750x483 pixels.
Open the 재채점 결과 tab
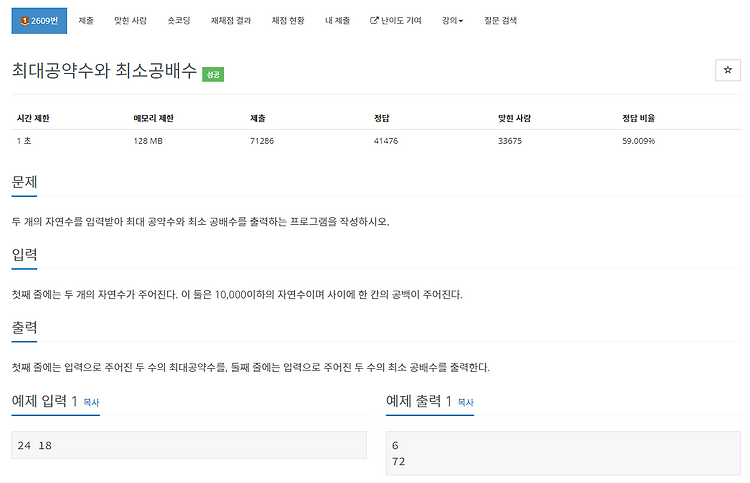tap(231, 21)
